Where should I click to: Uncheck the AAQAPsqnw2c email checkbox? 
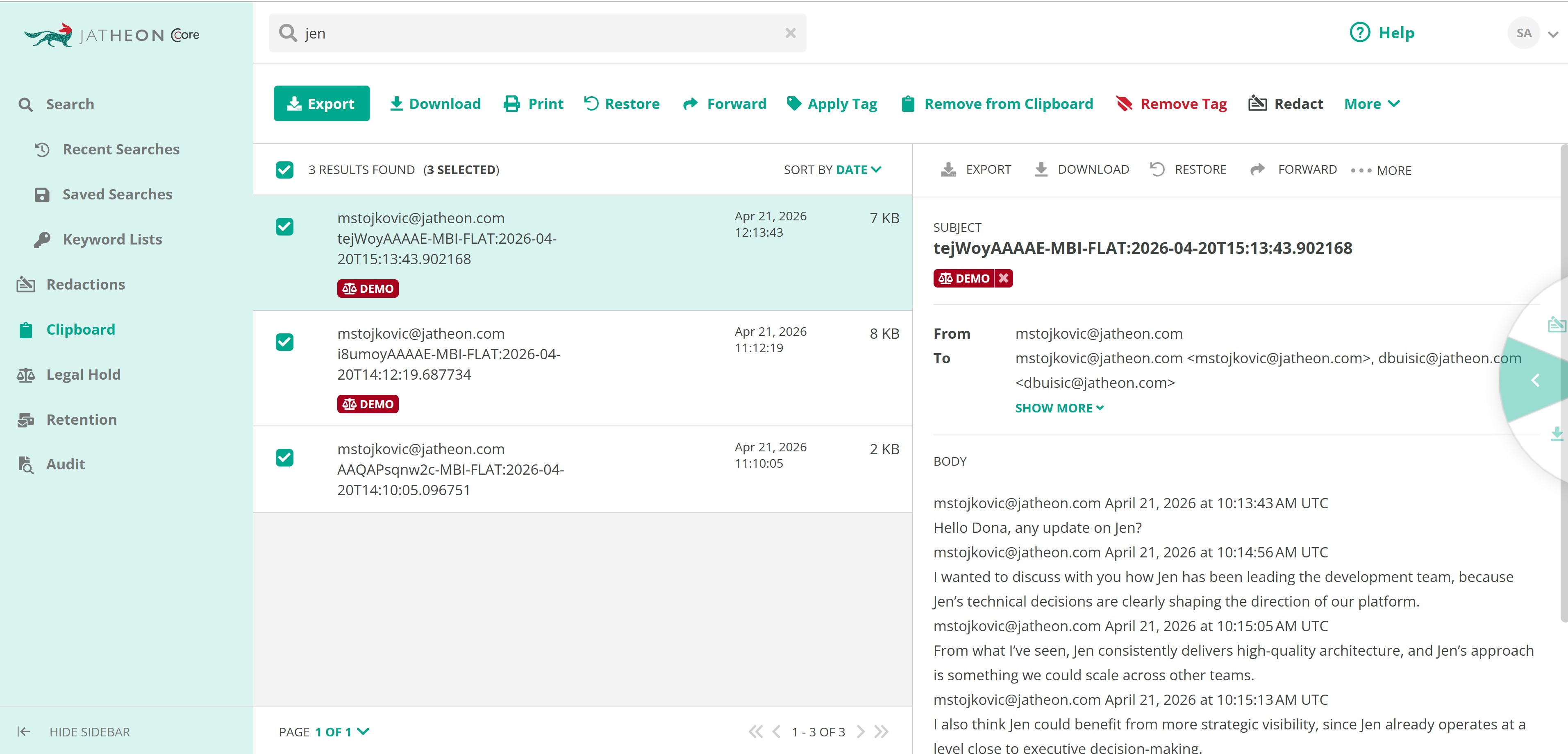pos(284,457)
